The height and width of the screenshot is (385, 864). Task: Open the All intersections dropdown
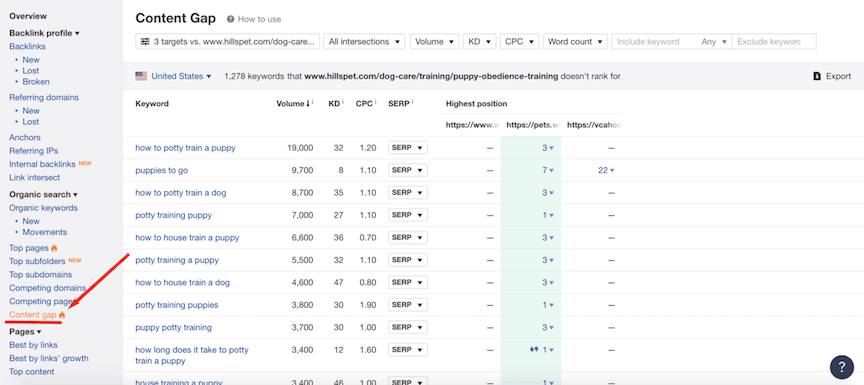point(364,42)
